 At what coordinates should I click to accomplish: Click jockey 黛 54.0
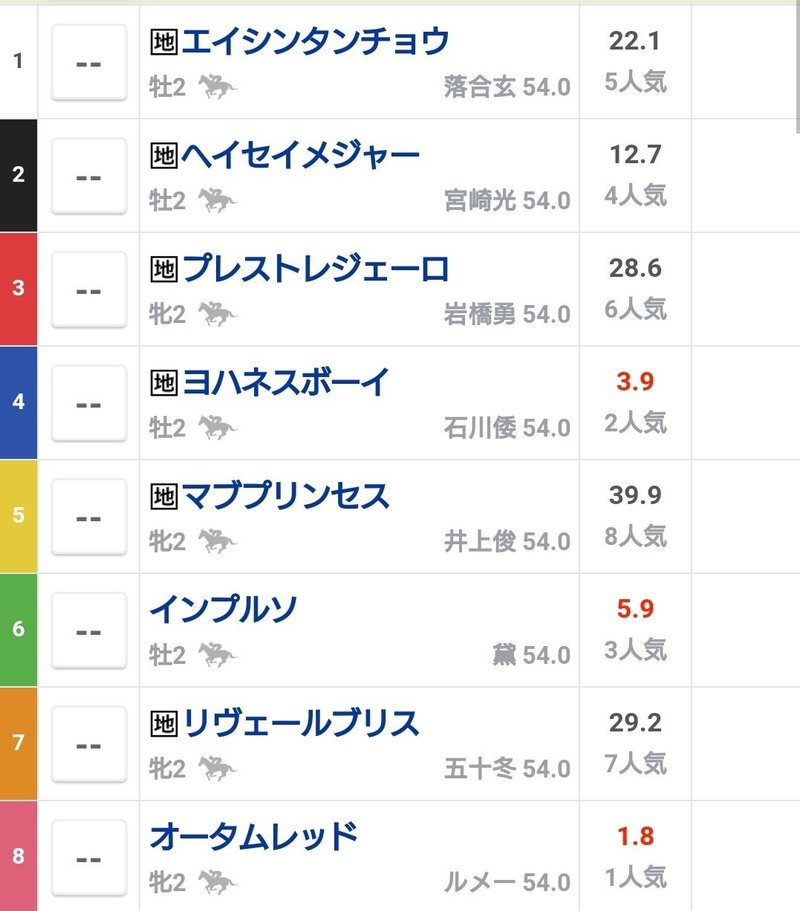(x=532, y=655)
